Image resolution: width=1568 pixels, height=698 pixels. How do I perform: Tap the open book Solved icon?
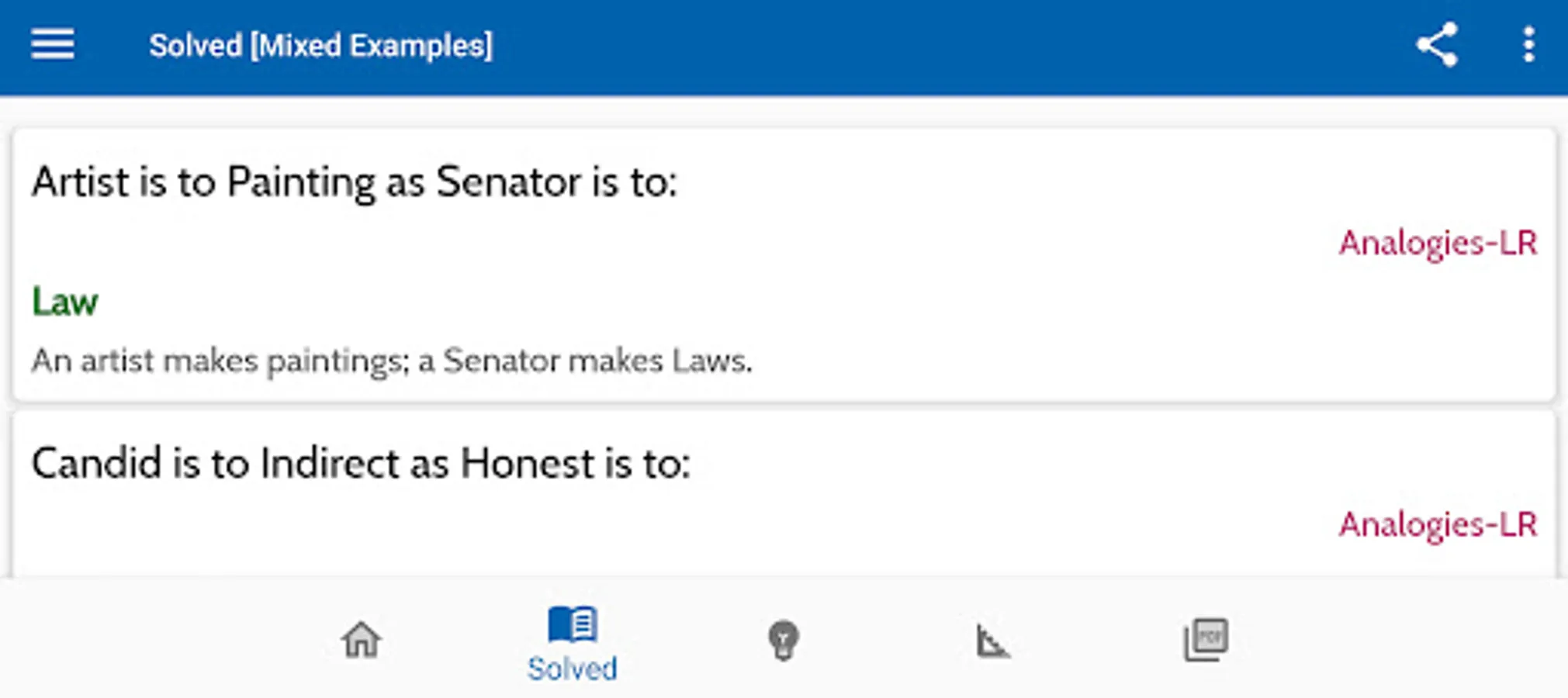click(573, 624)
